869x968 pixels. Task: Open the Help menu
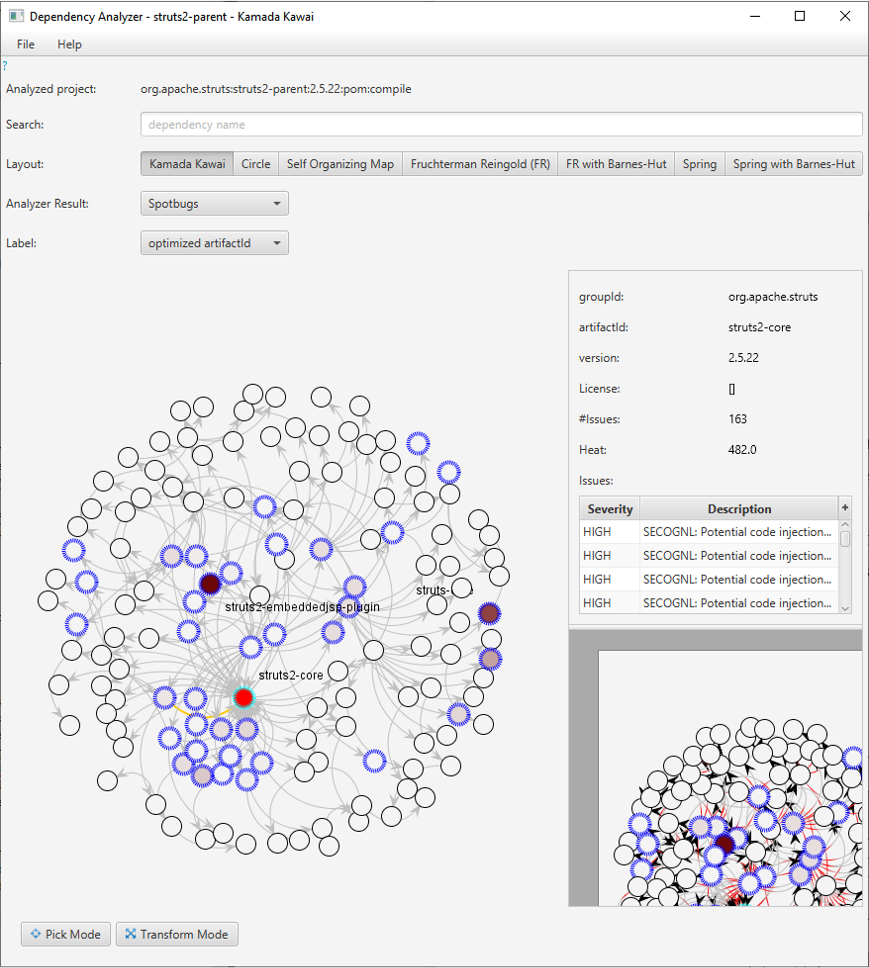pyautogui.click(x=69, y=44)
